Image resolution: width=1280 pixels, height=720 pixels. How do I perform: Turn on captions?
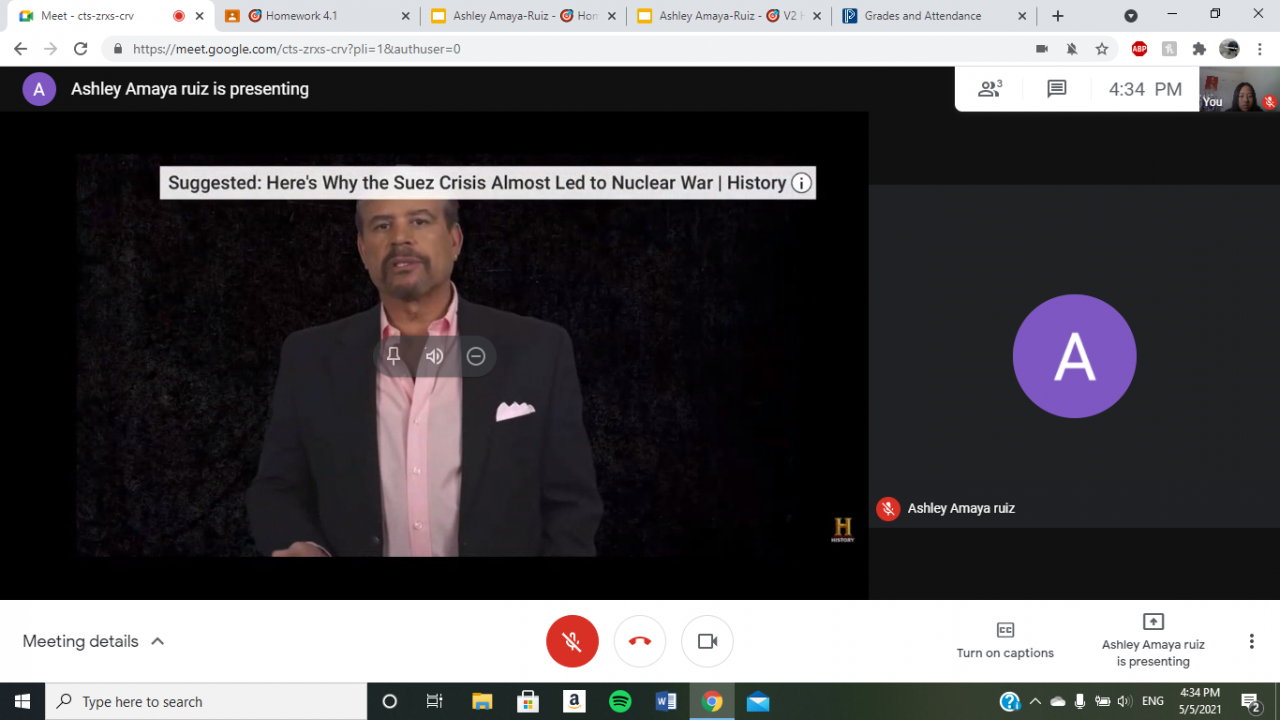point(1005,640)
